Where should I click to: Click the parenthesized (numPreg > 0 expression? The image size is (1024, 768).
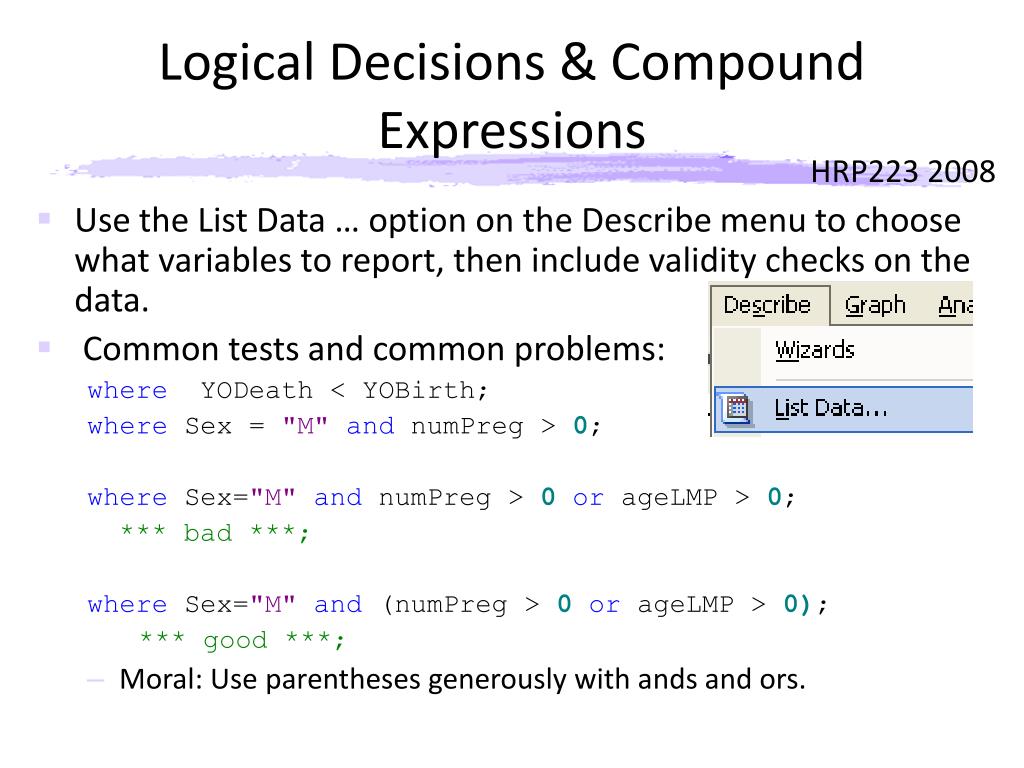pos(477,604)
